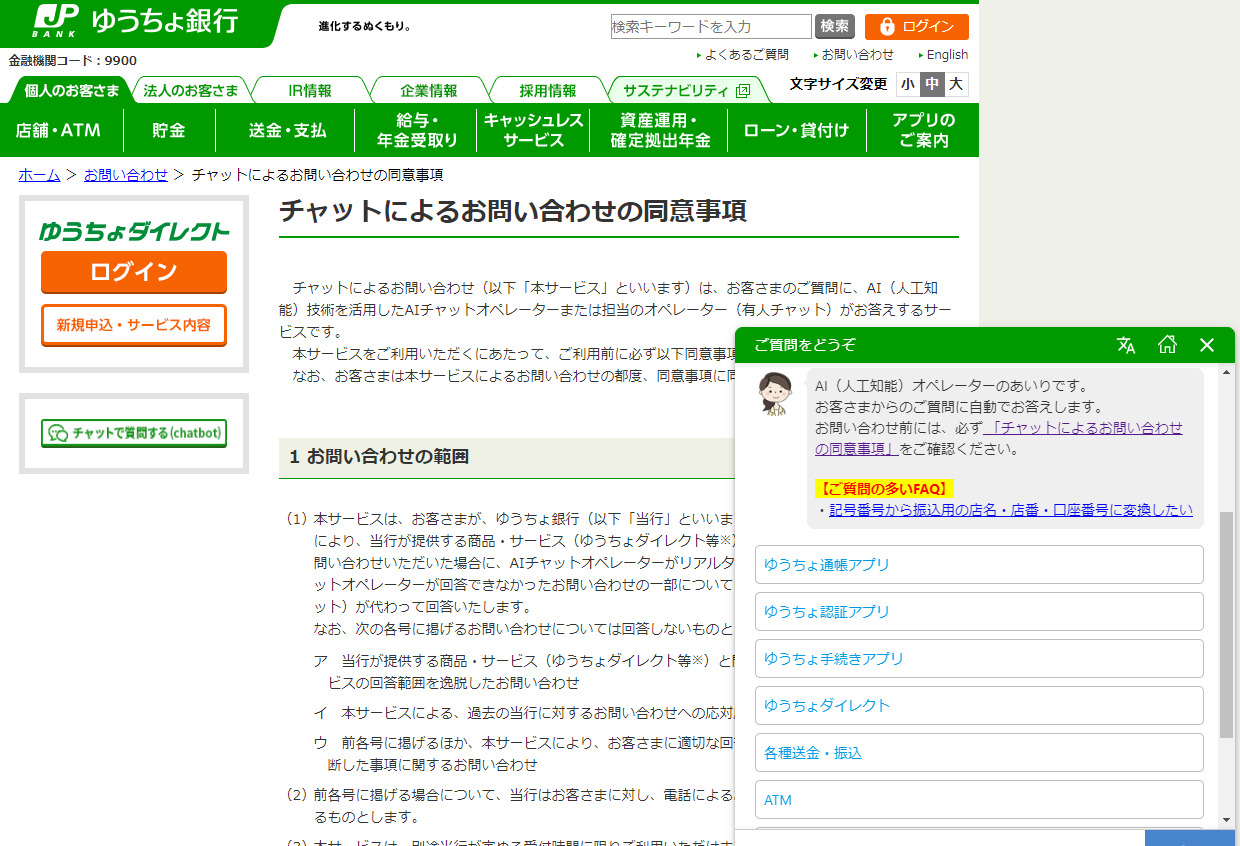Select the home icon in the chat window
The width and height of the screenshot is (1240, 846).
click(1166, 344)
